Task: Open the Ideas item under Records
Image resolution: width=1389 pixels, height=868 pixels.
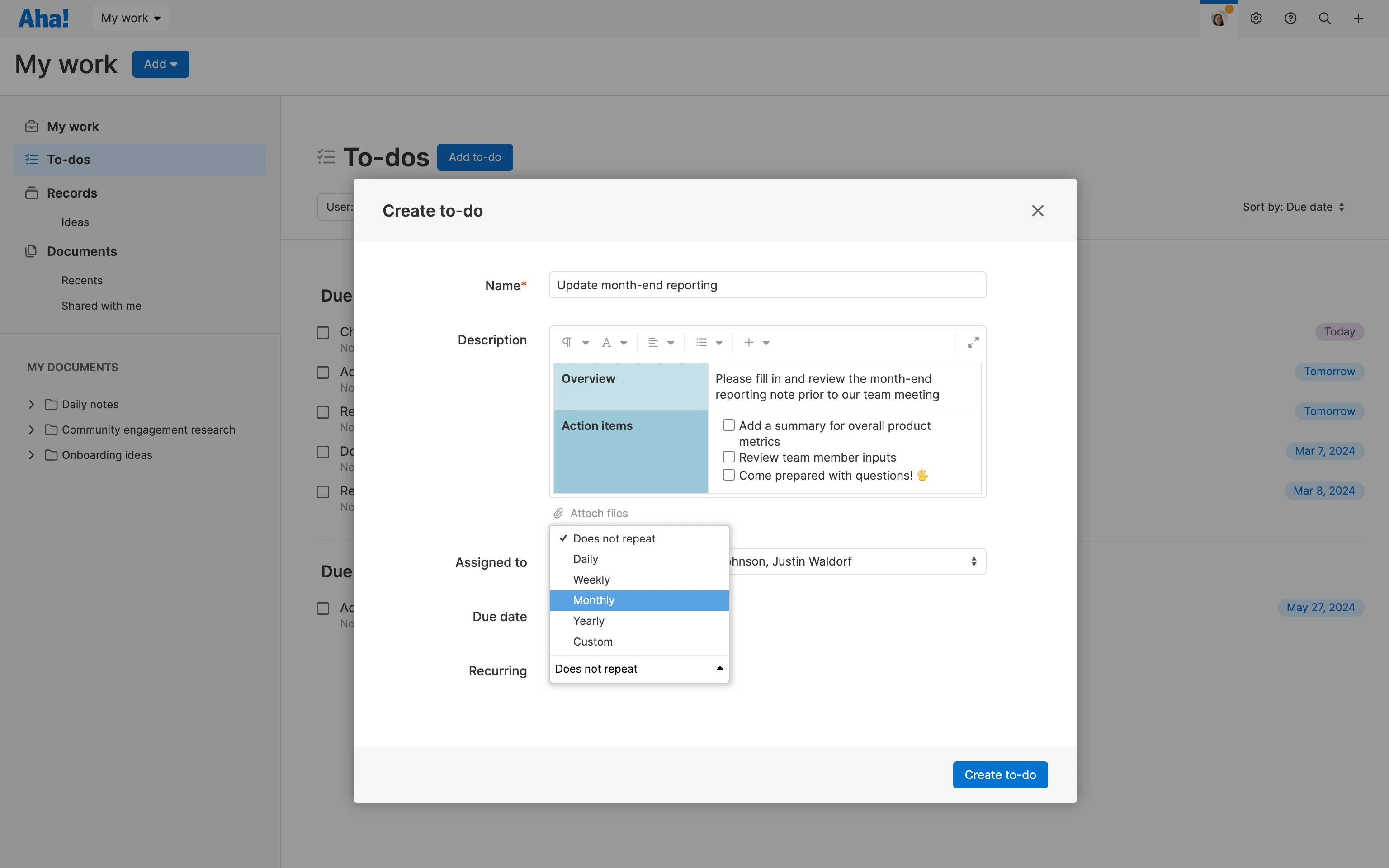Action: [x=75, y=222]
